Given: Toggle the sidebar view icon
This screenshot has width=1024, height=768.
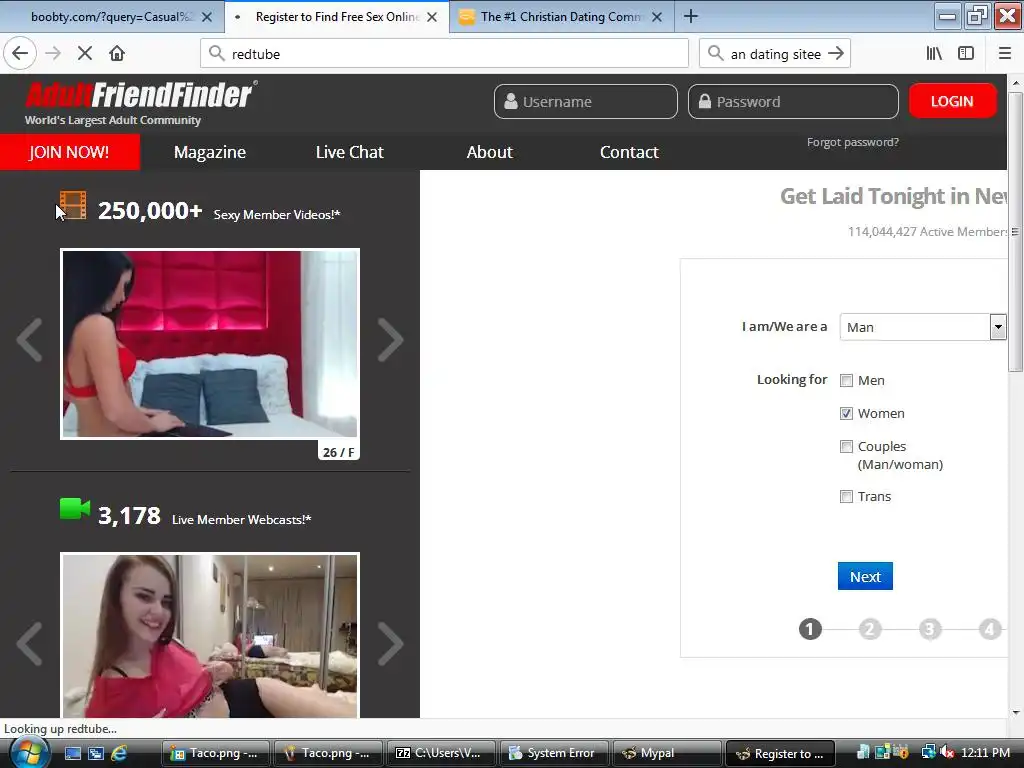Looking at the screenshot, I should (966, 54).
